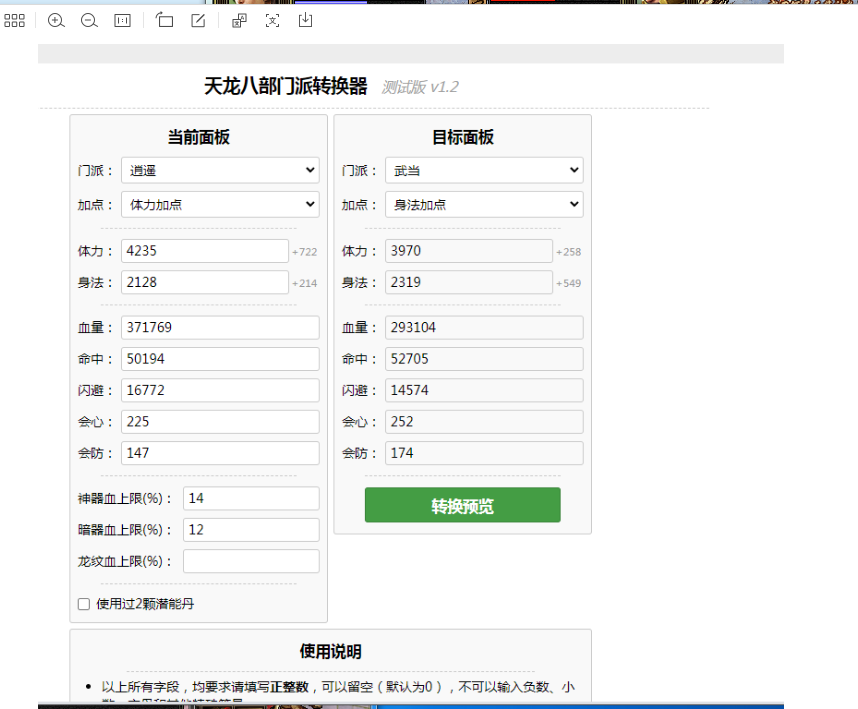Click target 体力 field showing 3970

[469, 251]
